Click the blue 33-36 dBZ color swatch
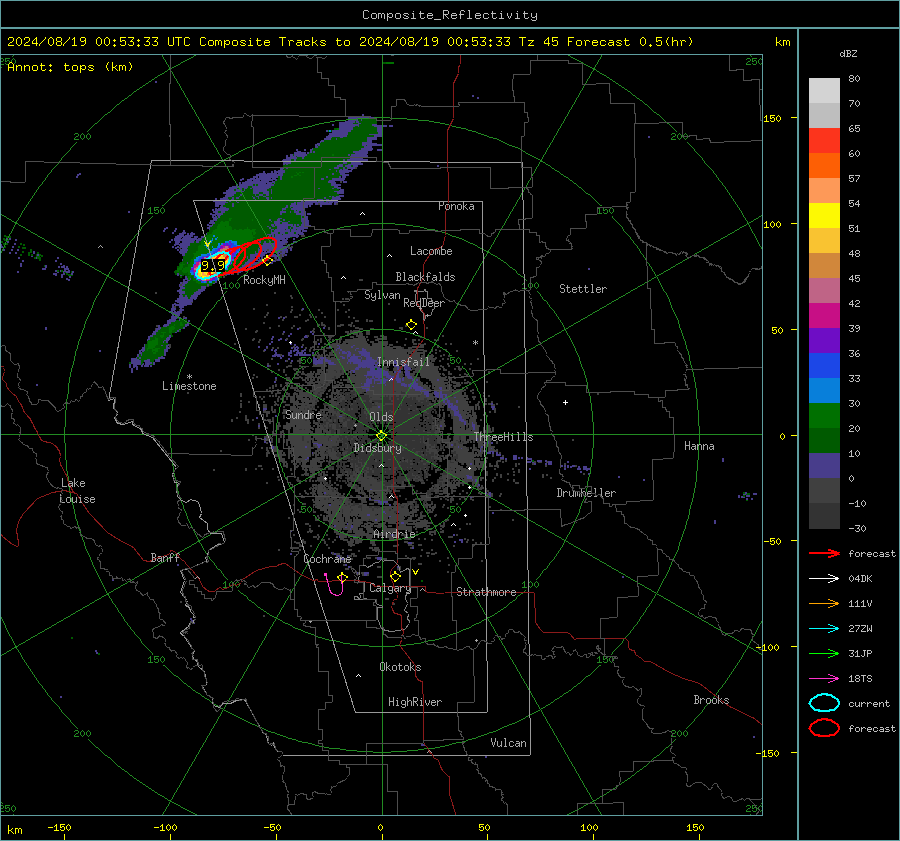The image size is (900, 841). point(824,366)
